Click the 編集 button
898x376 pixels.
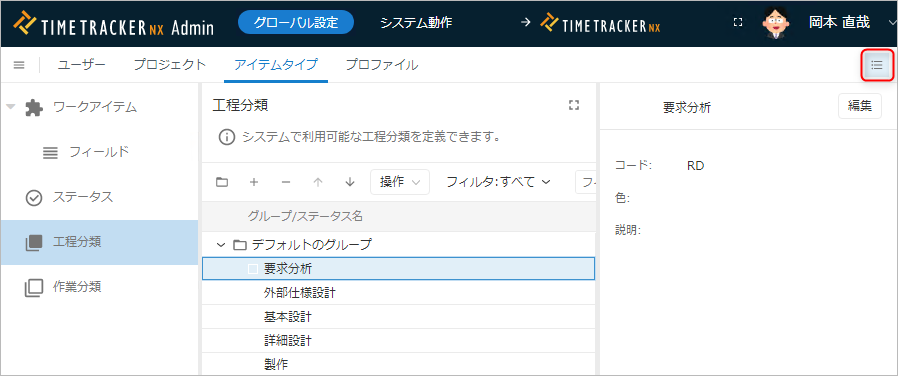[x=860, y=106]
